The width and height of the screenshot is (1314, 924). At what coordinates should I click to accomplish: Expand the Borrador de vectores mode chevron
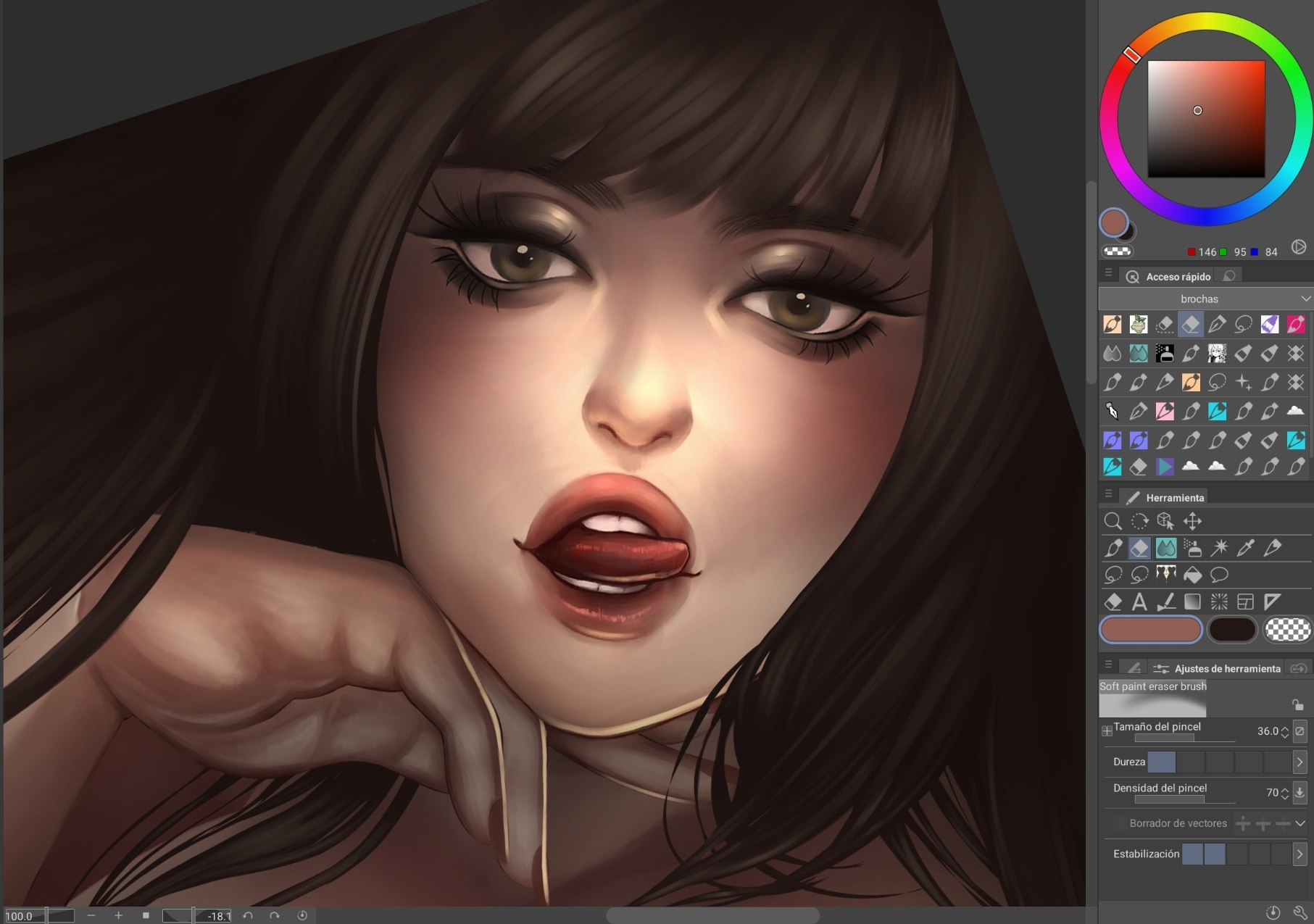[x=1300, y=823]
